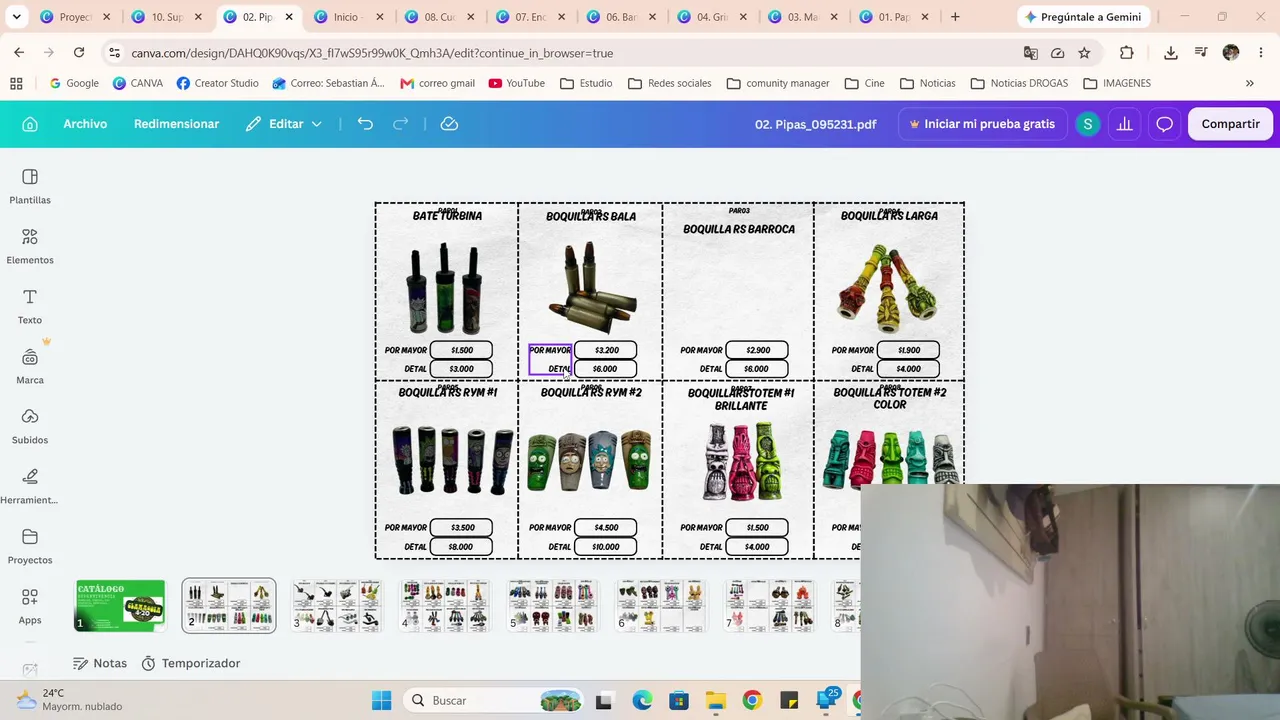This screenshot has width=1280, height=720.
Task: Switch to 01. Pap browser tab
Action: 893,17
